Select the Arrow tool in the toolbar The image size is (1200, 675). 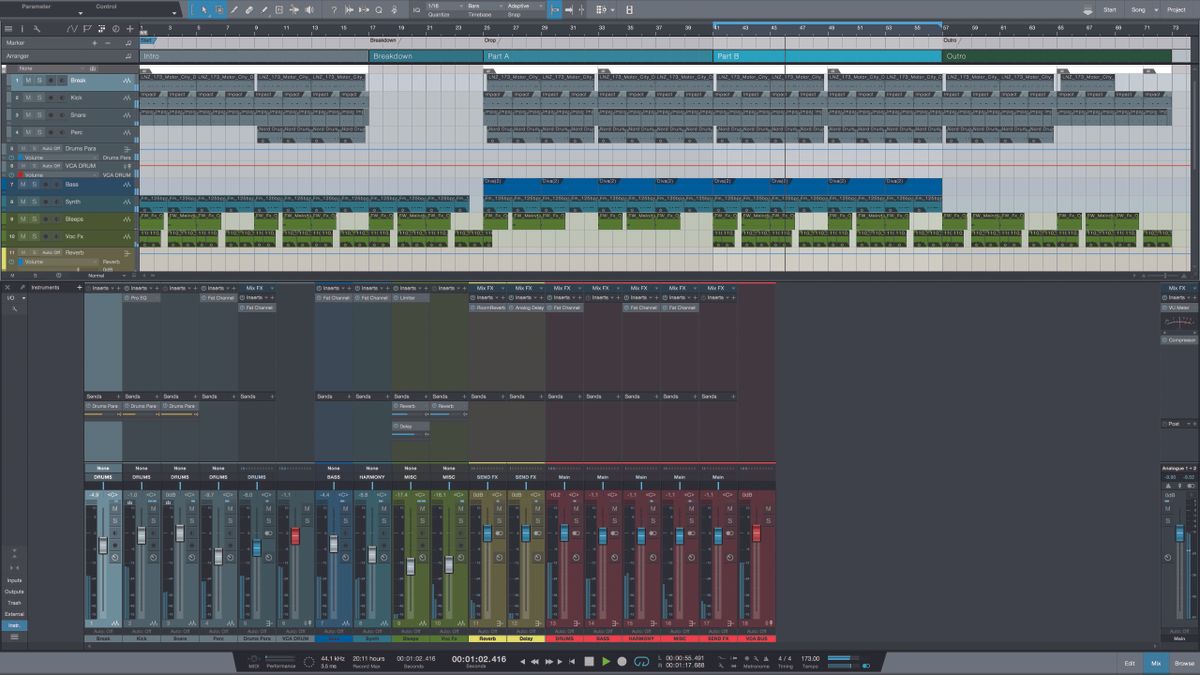click(x=204, y=9)
